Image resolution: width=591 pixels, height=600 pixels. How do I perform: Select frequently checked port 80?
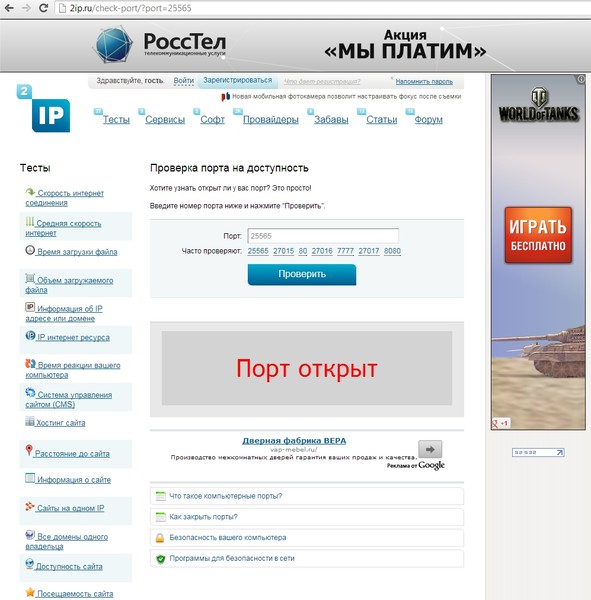point(303,251)
